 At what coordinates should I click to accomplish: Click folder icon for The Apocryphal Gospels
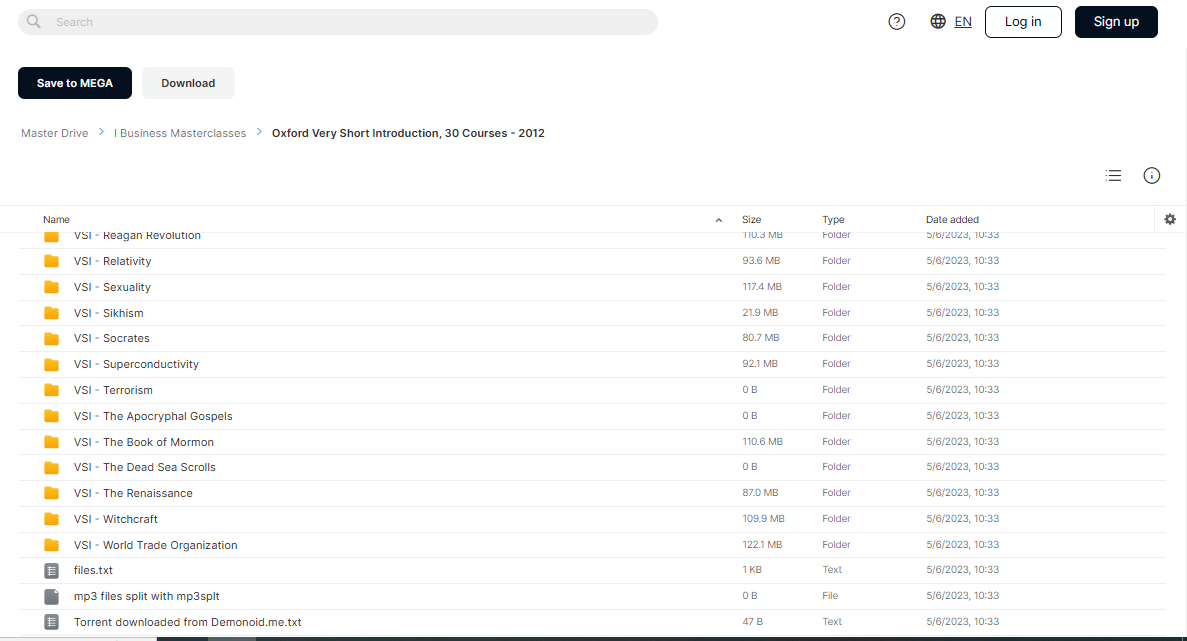click(51, 415)
